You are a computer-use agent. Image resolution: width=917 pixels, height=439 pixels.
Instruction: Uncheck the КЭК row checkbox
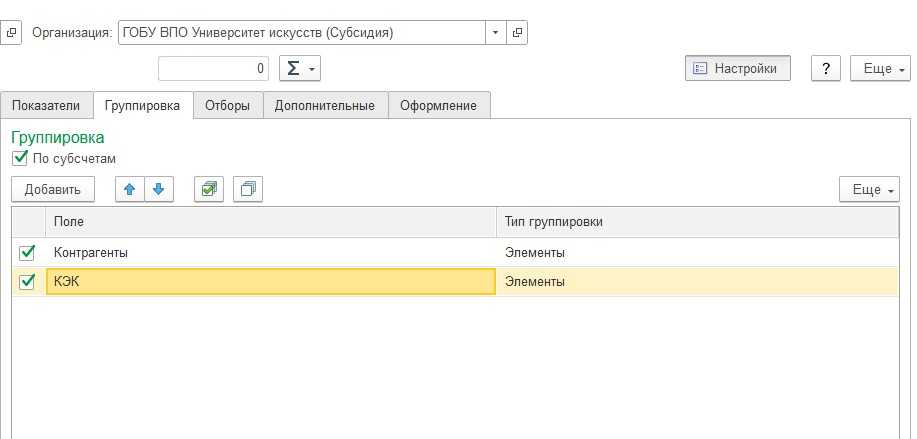27,282
